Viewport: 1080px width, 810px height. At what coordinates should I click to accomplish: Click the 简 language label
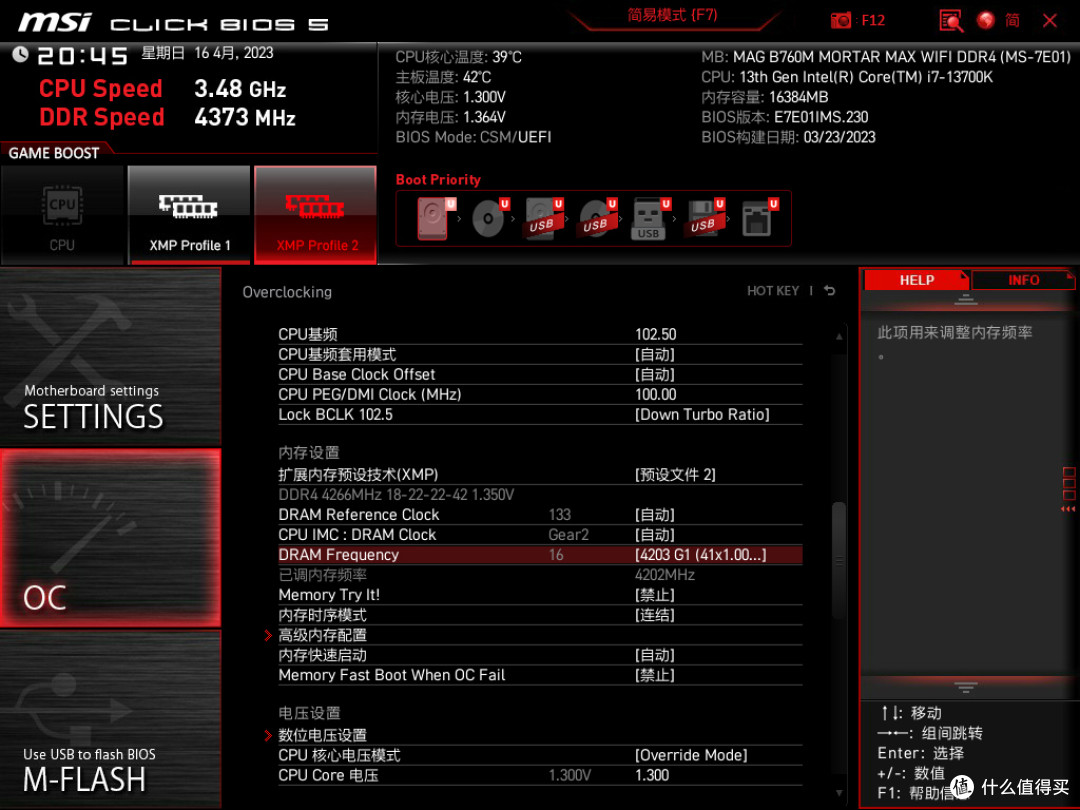click(1012, 20)
